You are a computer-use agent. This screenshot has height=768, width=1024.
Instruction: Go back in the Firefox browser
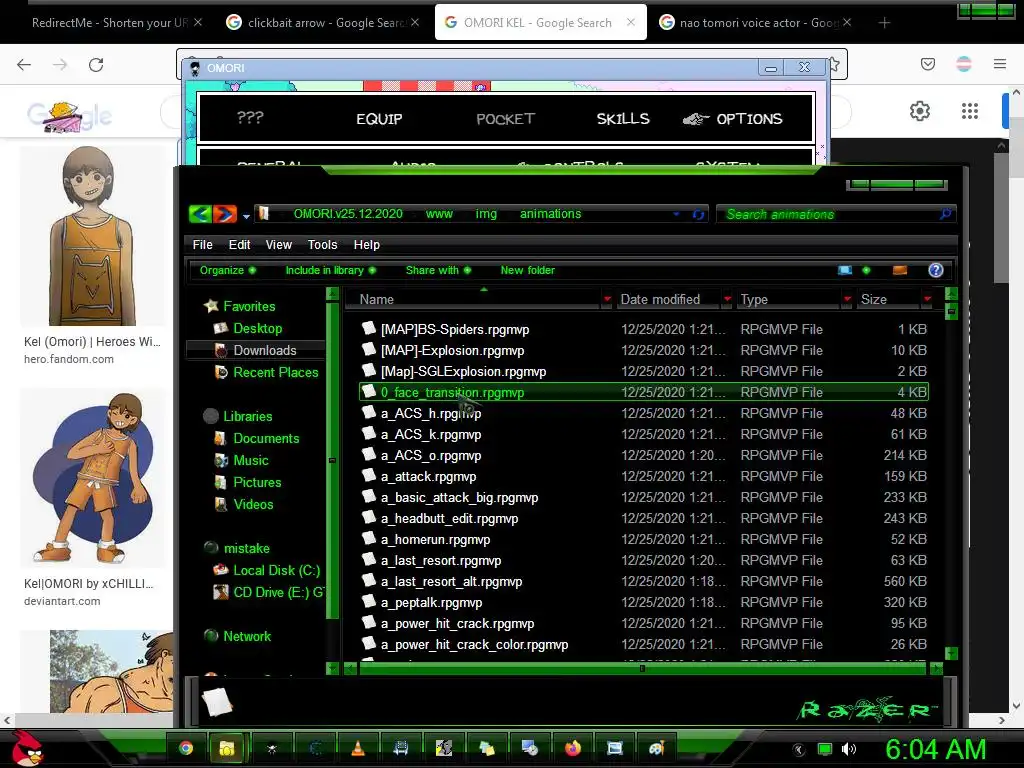(24, 65)
